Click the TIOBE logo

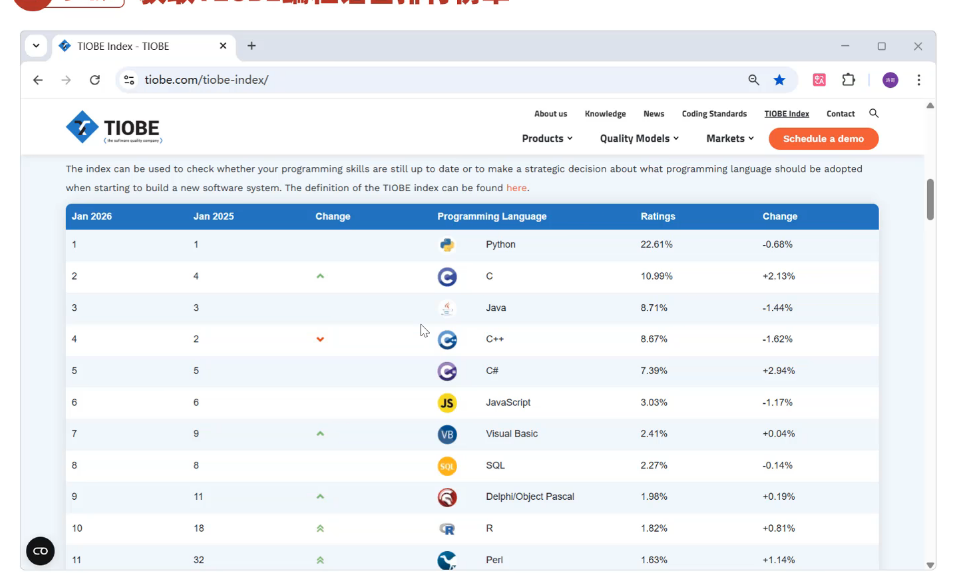114,127
